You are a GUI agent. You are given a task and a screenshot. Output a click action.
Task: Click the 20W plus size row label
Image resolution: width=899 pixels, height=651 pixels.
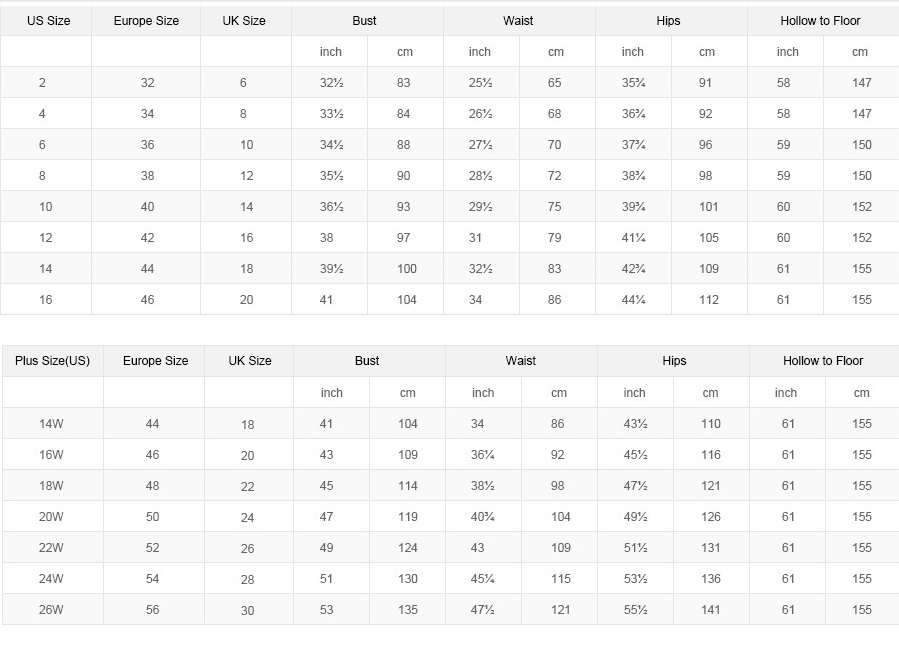pos(51,517)
